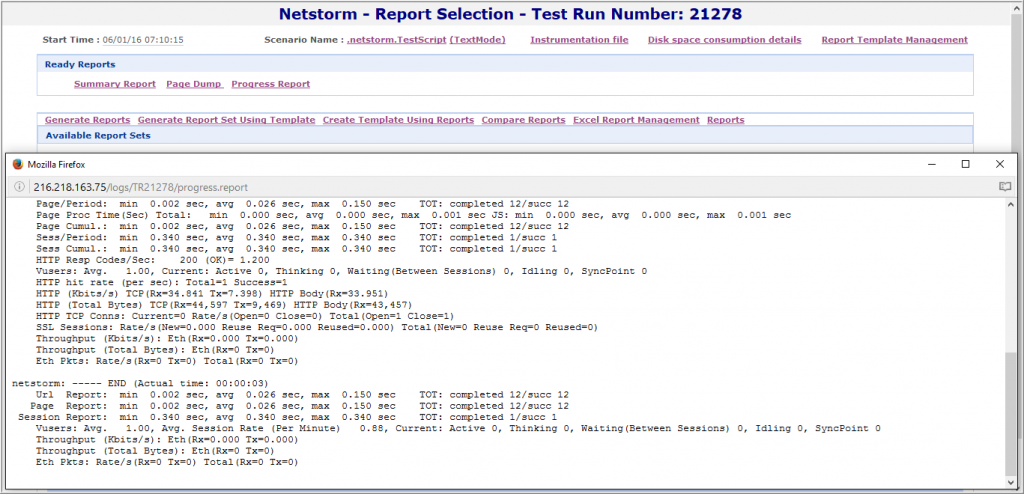Open the .netstorm.TestScript scenario link
This screenshot has width=1024, height=494.
tap(397, 40)
